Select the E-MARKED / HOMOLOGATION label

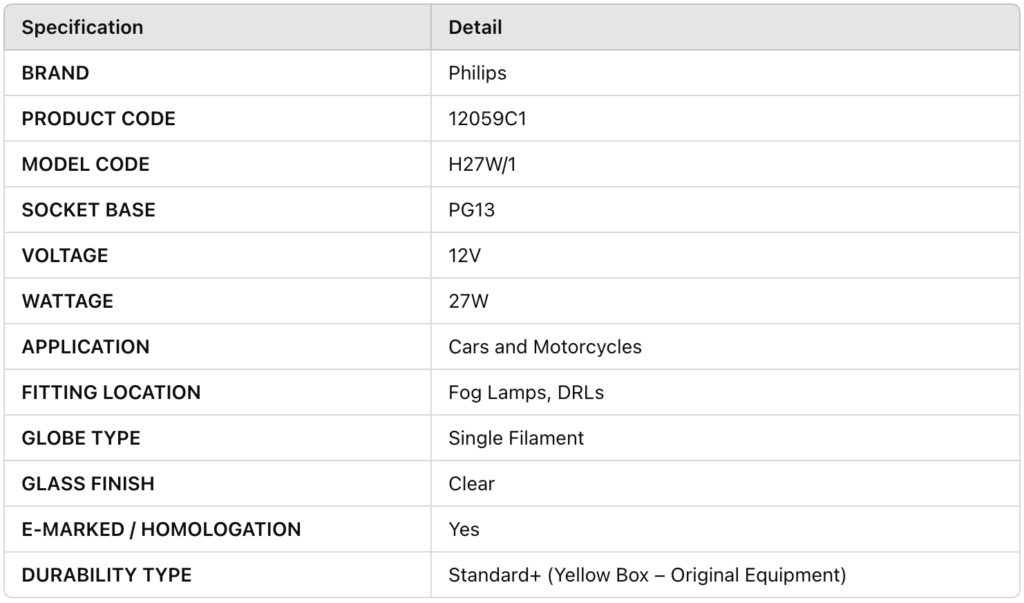(161, 530)
